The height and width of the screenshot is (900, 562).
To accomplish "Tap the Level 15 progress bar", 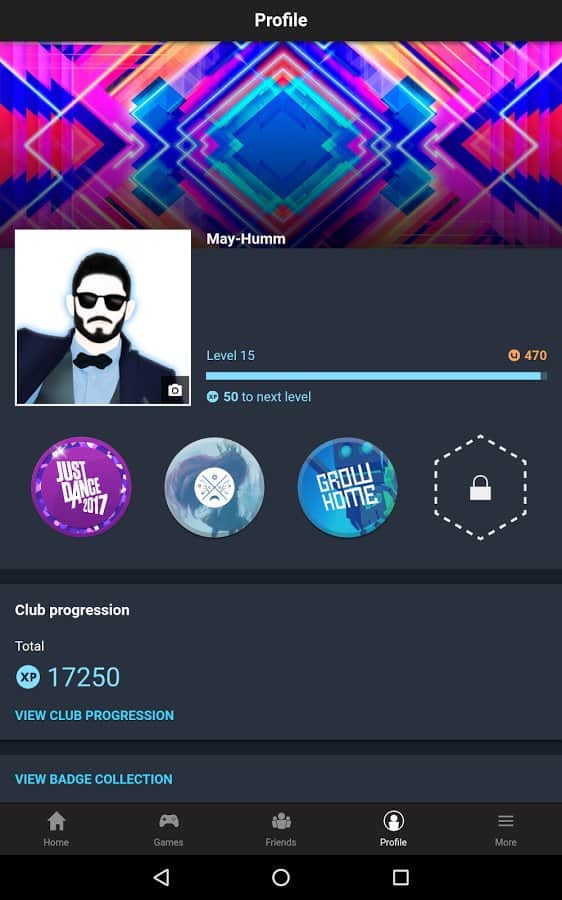I will pos(377,376).
